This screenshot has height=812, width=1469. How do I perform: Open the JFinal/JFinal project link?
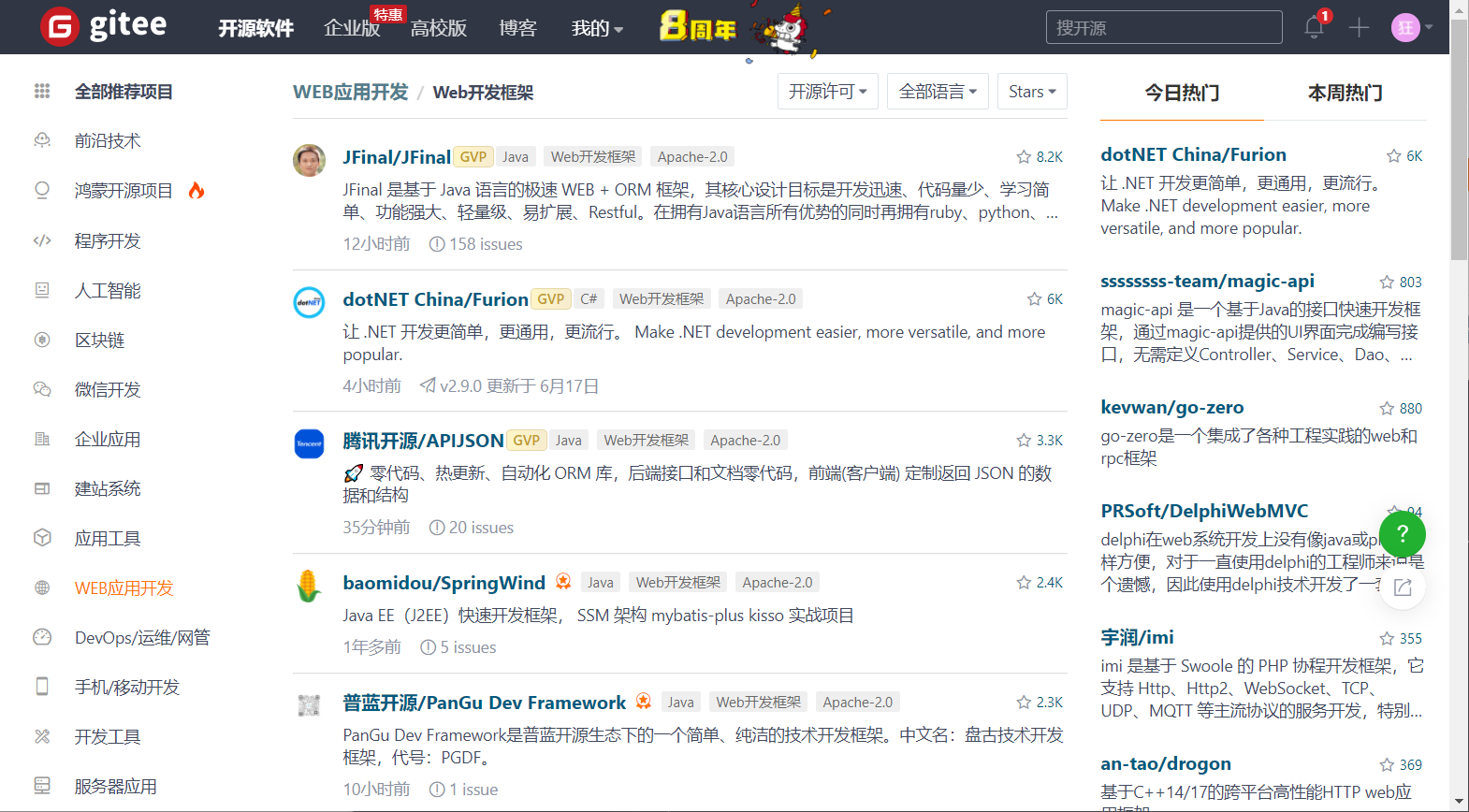[x=397, y=157]
